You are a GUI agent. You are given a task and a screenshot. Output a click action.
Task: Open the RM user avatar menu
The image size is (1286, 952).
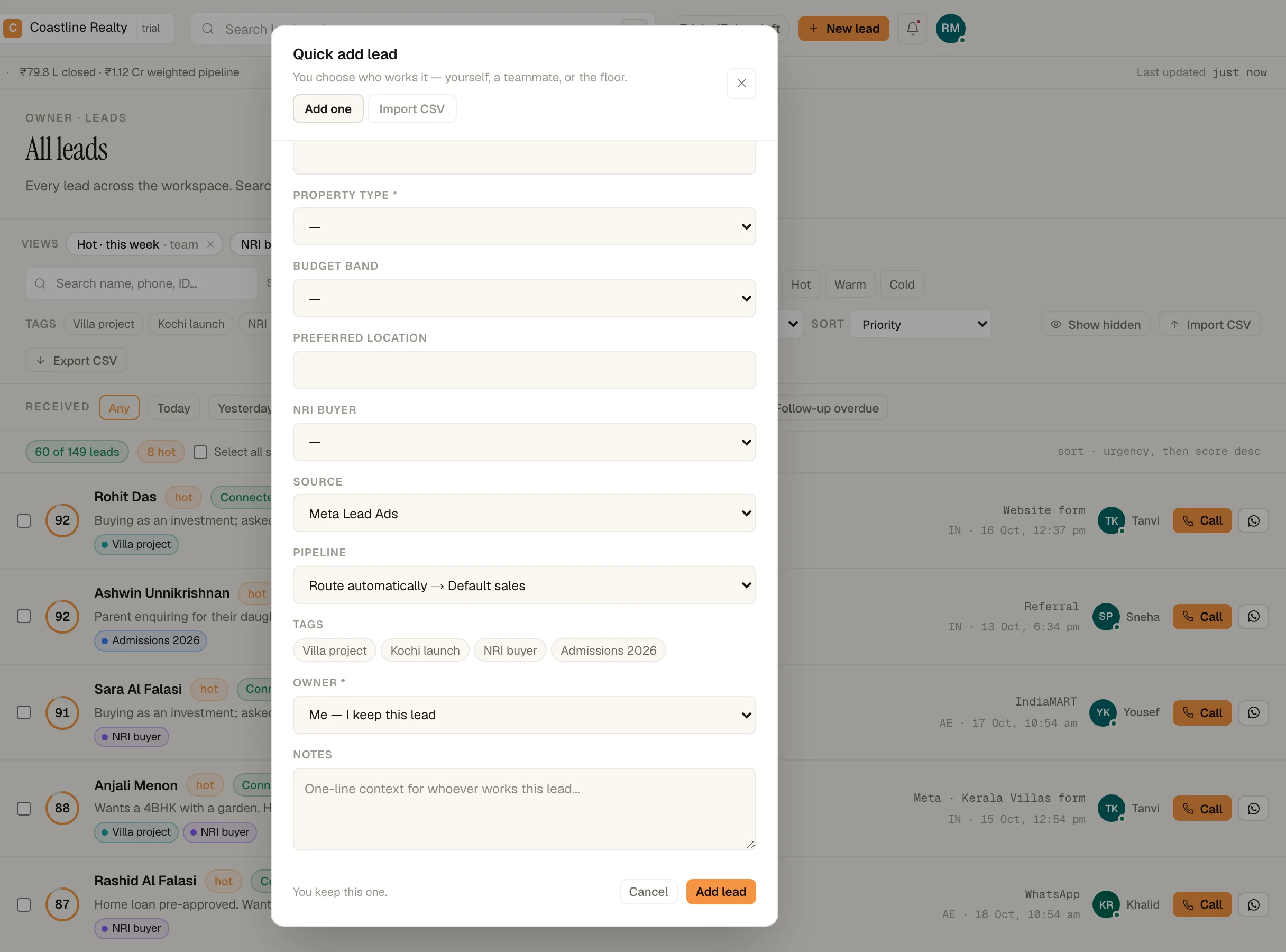pos(950,28)
